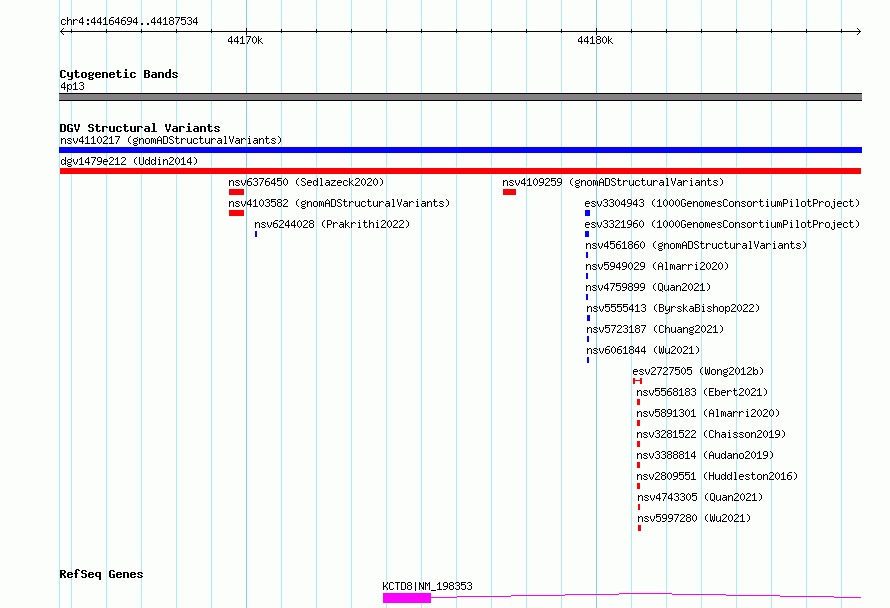890x608 pixels.
Task: Click the DGV Structural Variants track heading
Action: tap(140, 128)
